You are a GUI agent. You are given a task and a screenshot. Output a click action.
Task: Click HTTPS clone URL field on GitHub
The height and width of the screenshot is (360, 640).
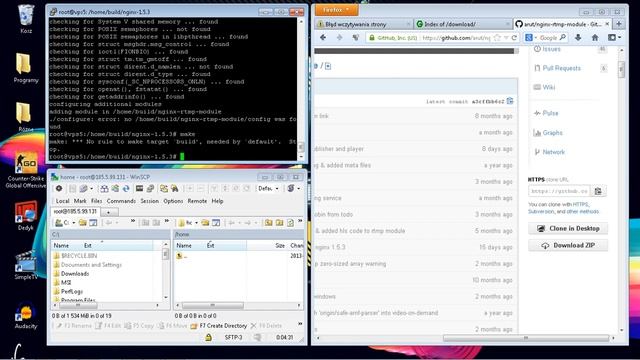(x=559, y=191)
